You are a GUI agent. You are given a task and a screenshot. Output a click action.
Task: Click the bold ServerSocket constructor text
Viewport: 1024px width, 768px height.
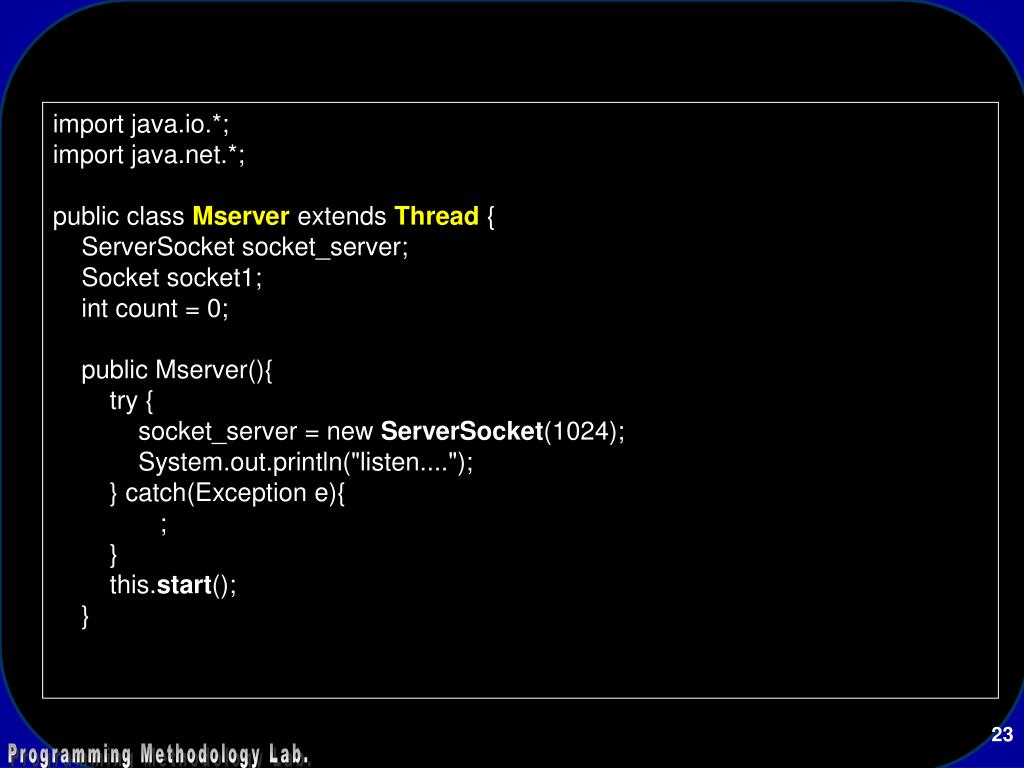(462, 431)
